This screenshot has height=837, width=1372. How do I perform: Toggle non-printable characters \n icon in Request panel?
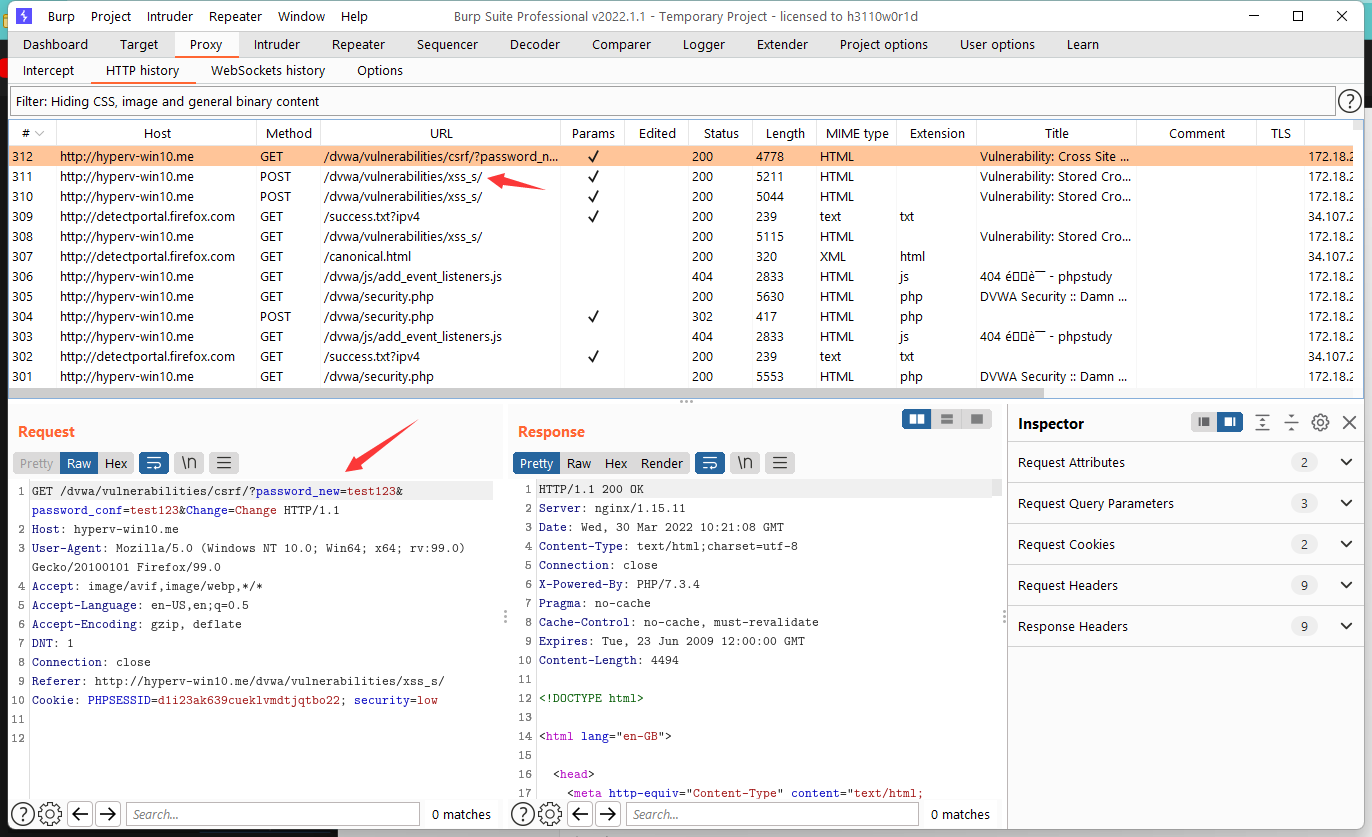(189, 463)
